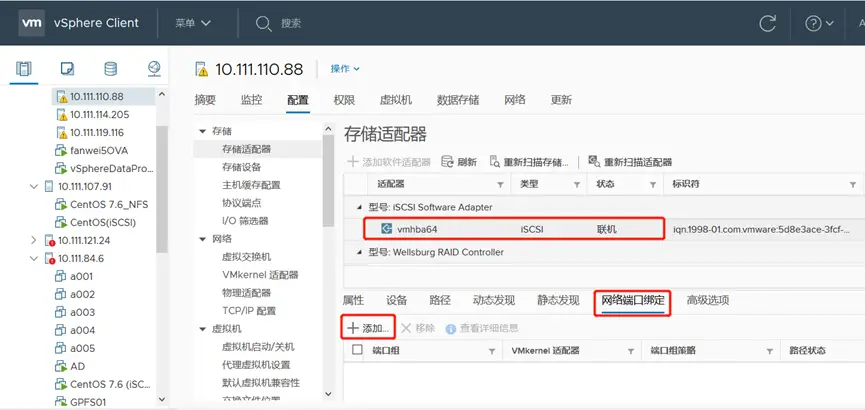Click 添加软件适配器 button
The width and height of the screenshot is (865, 410).
(x=388, y=162)
